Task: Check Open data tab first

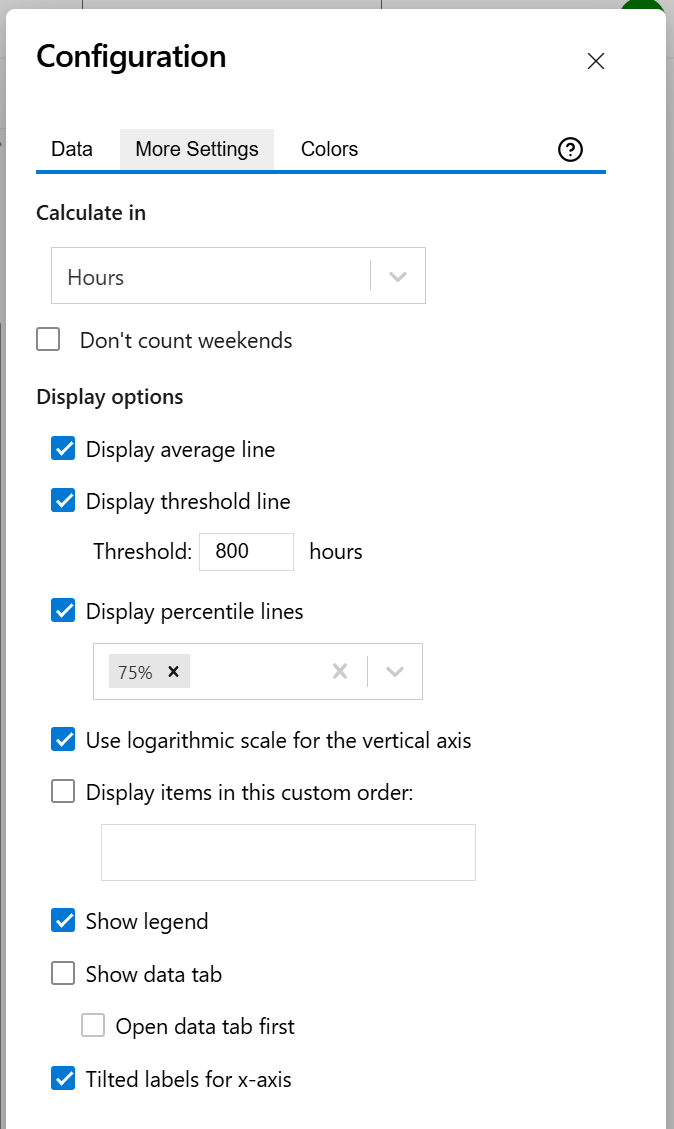Action: click(x=93, y=1025)
